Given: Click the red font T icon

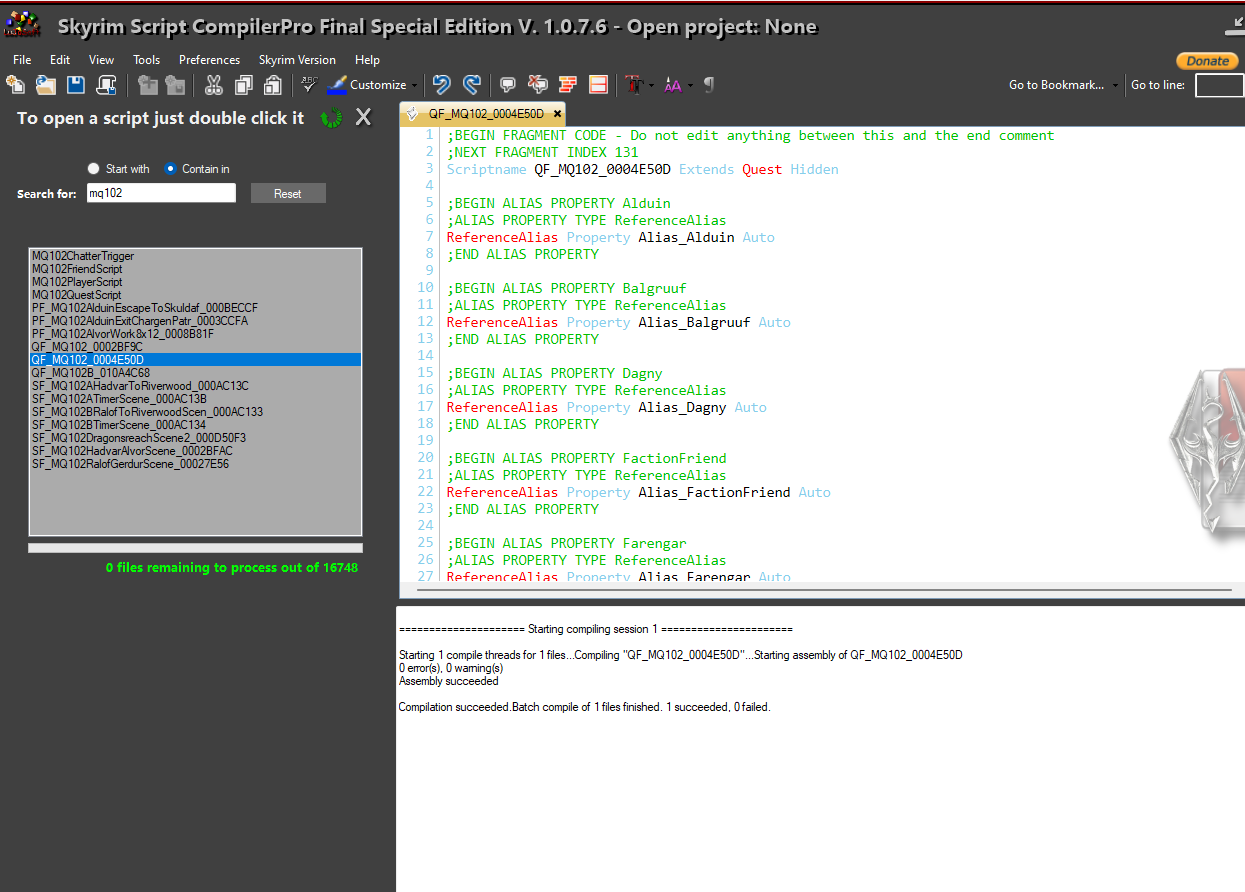Looking at the screenshot, I should coord(634,85).
